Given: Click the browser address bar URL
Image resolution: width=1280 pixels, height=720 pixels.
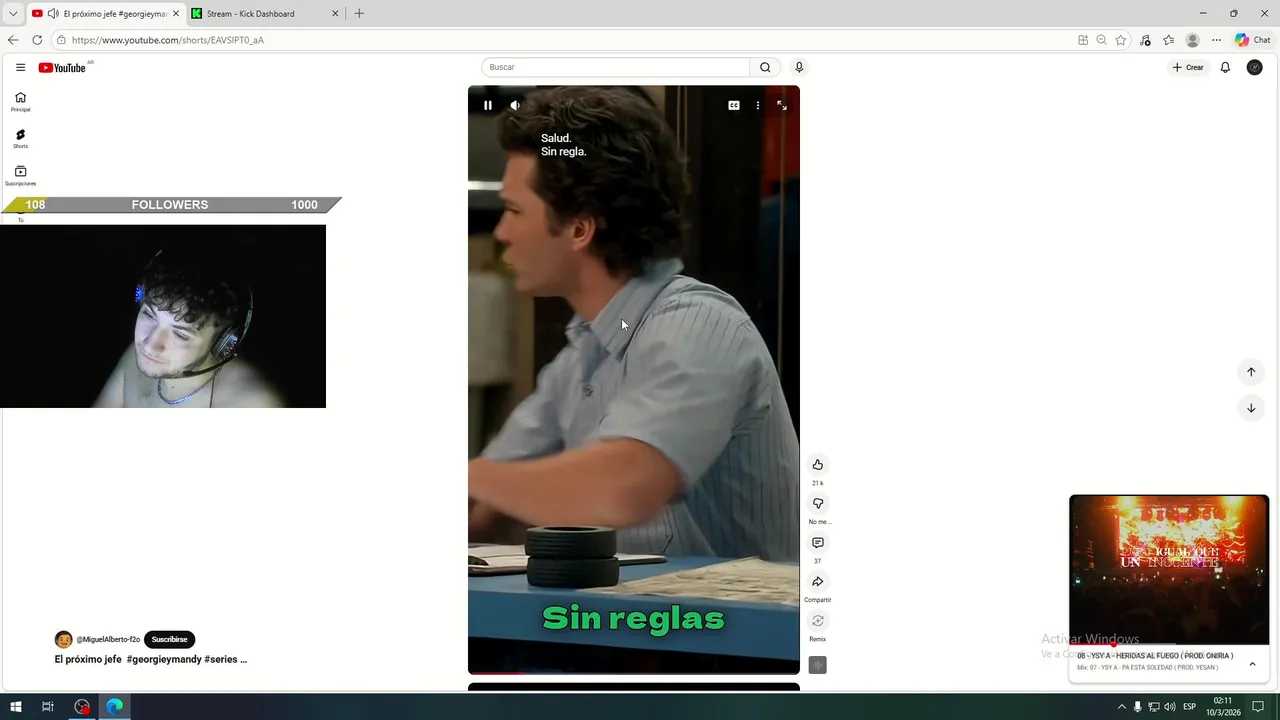Looking at the screenshot, I should click(x=168, y=40).
